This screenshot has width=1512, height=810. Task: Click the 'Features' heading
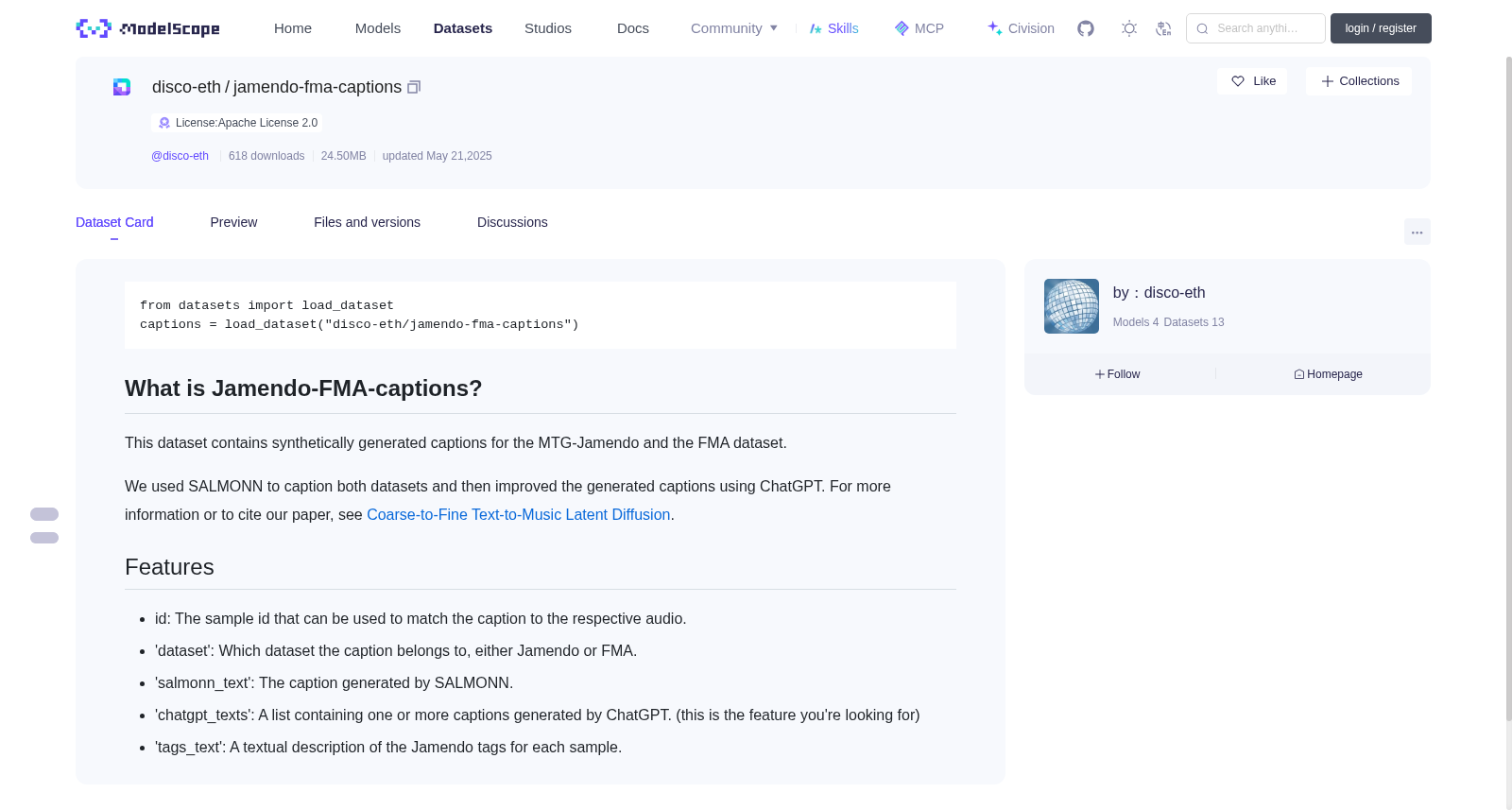[x=169, y=567]
